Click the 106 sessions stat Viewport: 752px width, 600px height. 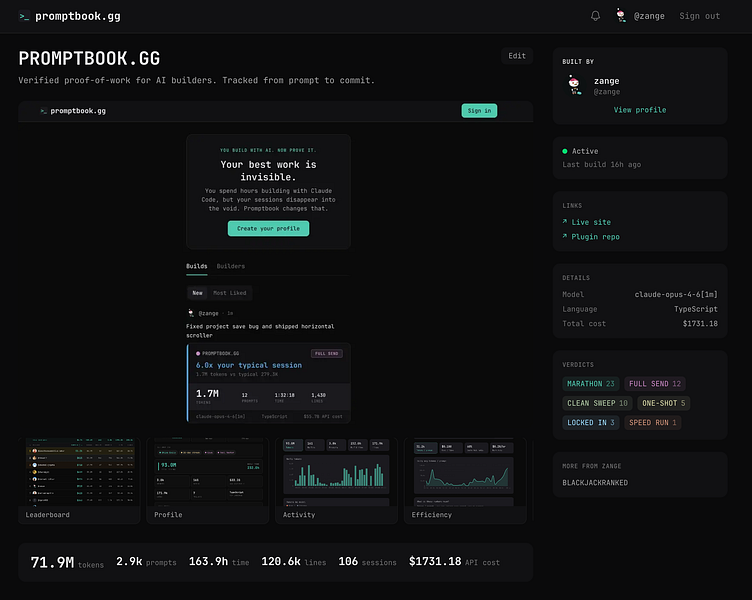pos(367,562)
